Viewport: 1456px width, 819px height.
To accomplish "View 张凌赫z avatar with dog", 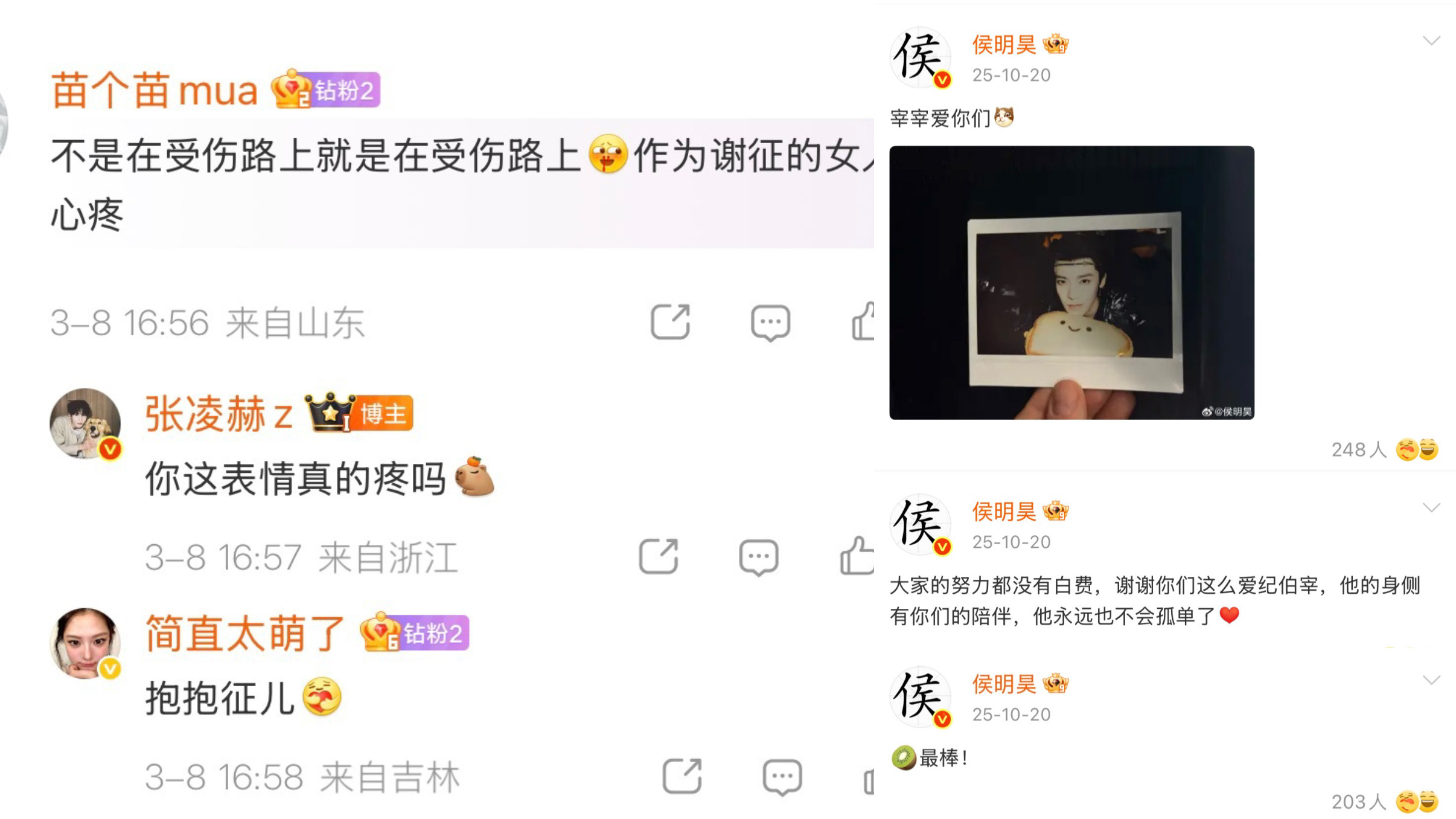I will click(x=85, y=423).
